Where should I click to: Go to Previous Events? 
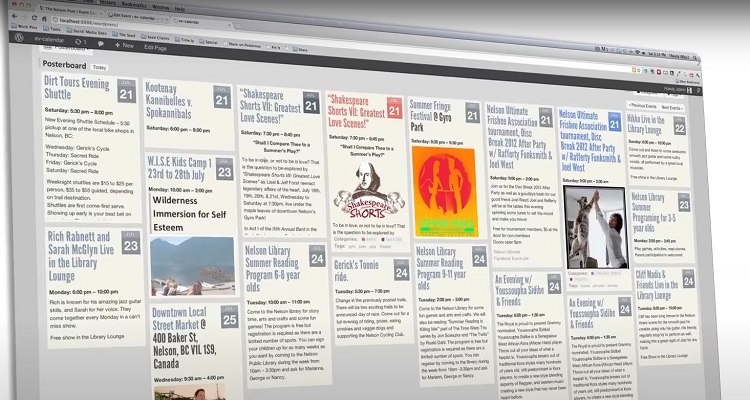coord(643,106)
